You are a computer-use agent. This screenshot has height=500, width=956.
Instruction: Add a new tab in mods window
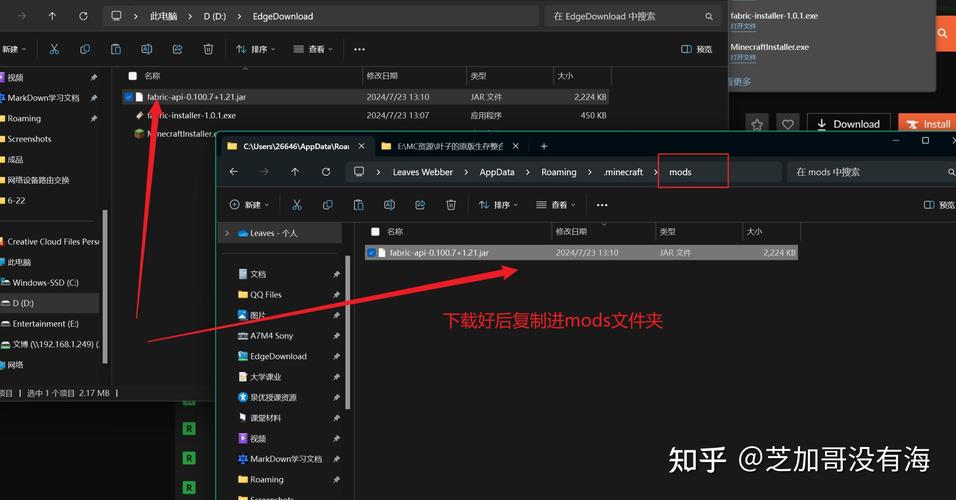[x=544, y=146]
